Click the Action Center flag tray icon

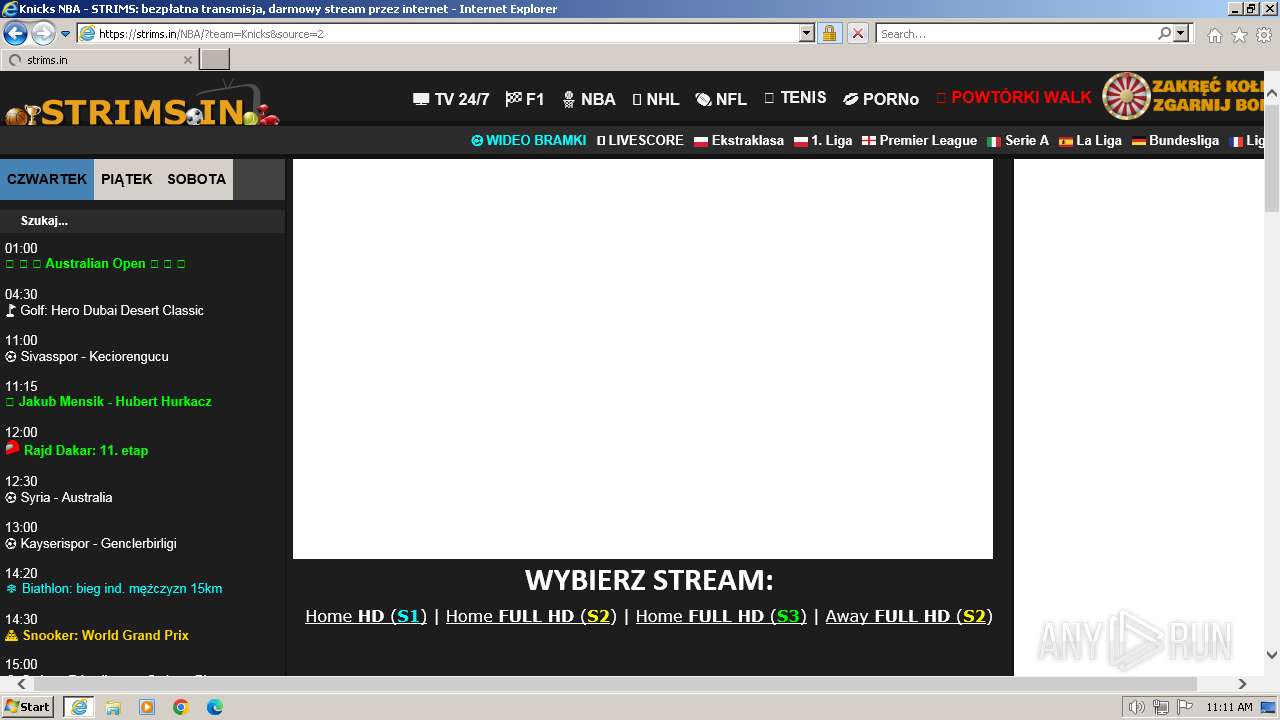(x=1184, y=707)
